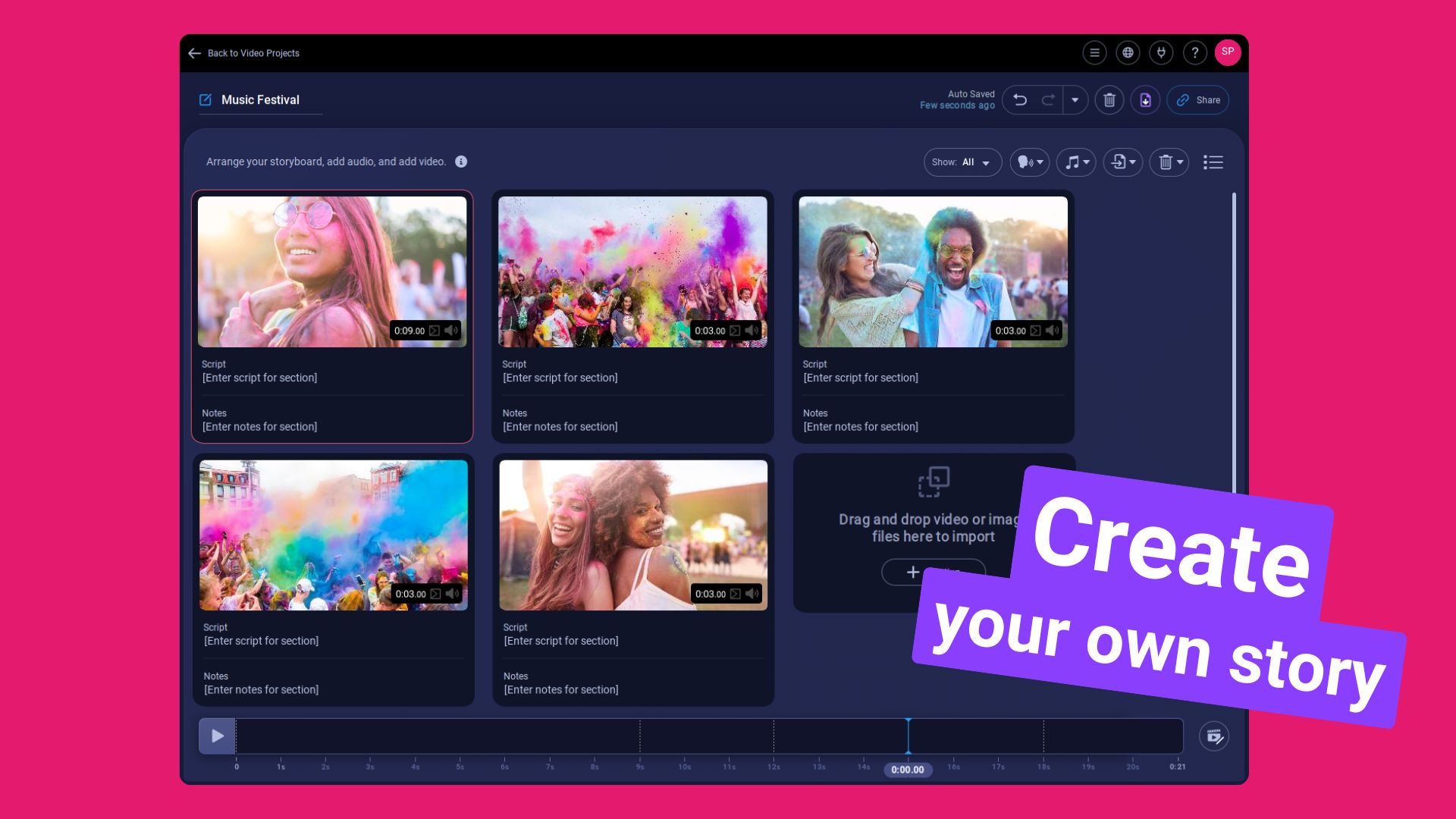1456x819 pixels.
Task: Delete project with top trash icon
Action: pyautogui.click(x=1109, y=100)
